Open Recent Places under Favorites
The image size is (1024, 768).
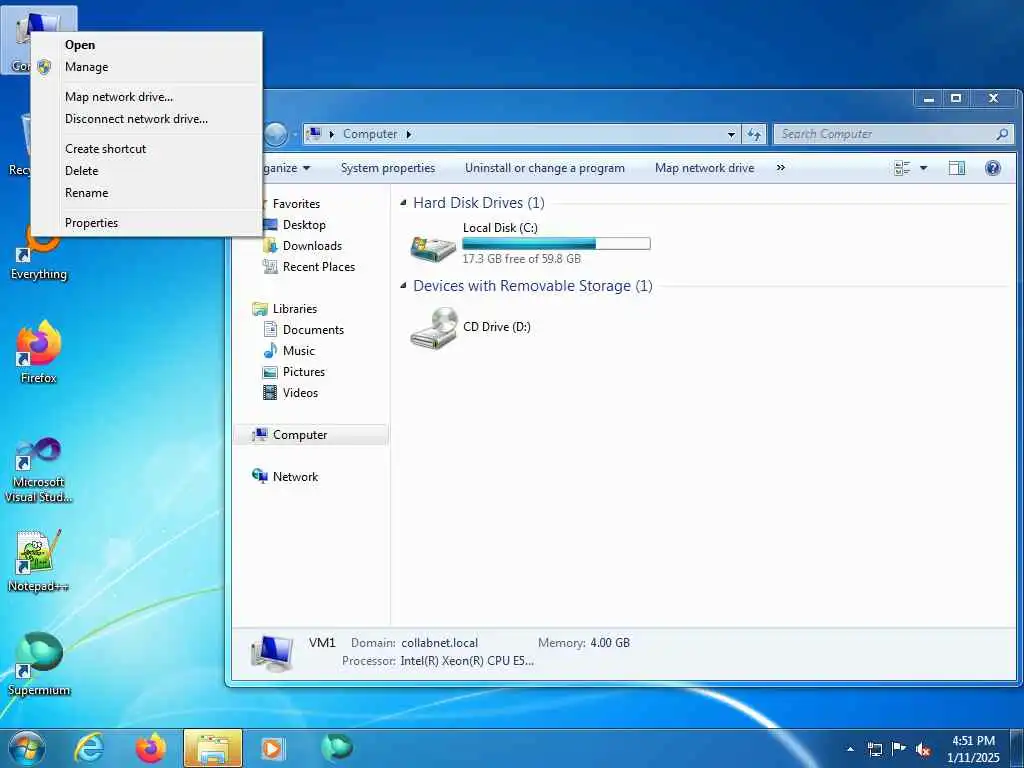pos(319,267)
